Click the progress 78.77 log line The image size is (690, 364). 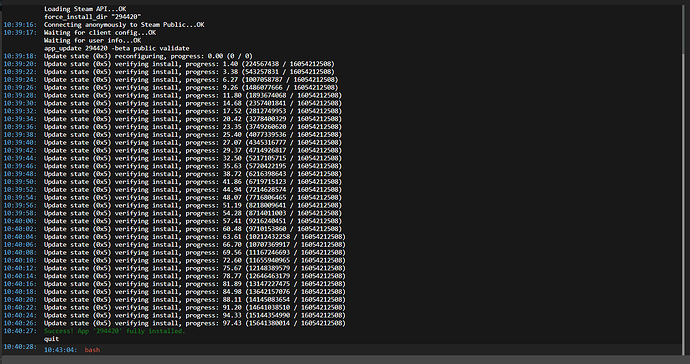click(x=195, y=276)
